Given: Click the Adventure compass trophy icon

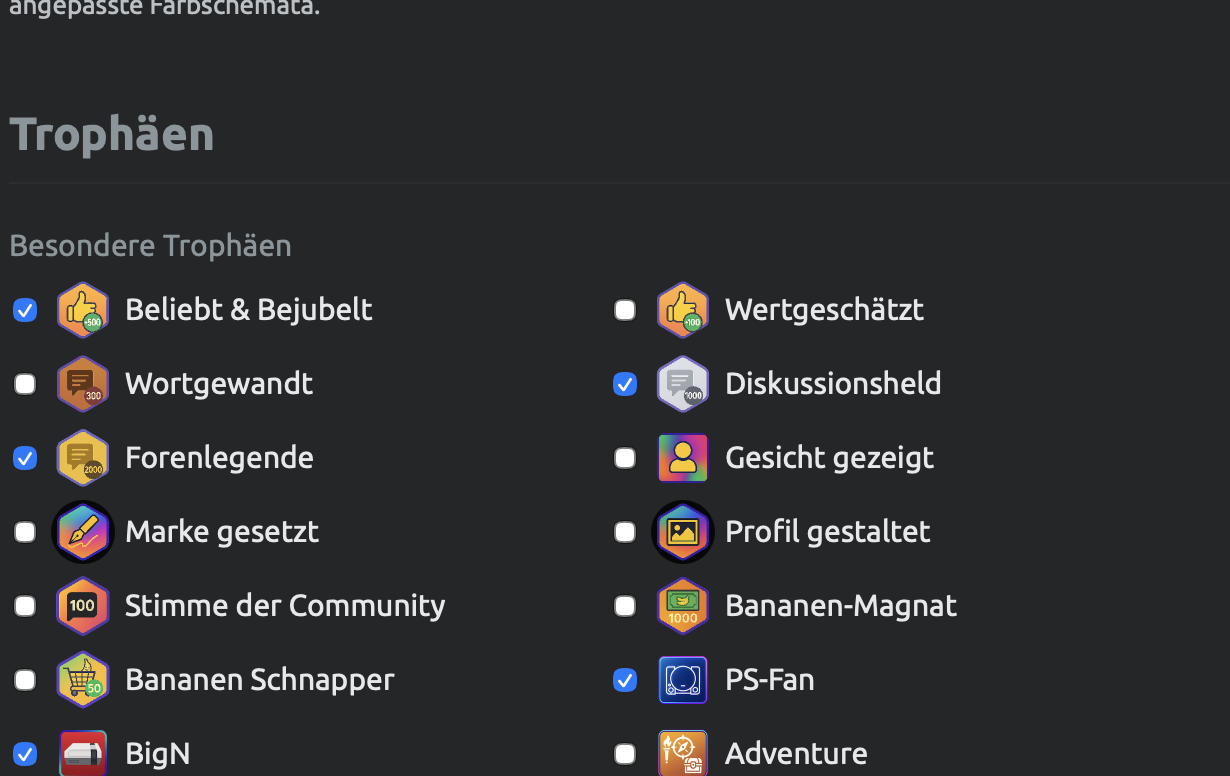Looking at the screenshot, I should [x=683, y=754].
